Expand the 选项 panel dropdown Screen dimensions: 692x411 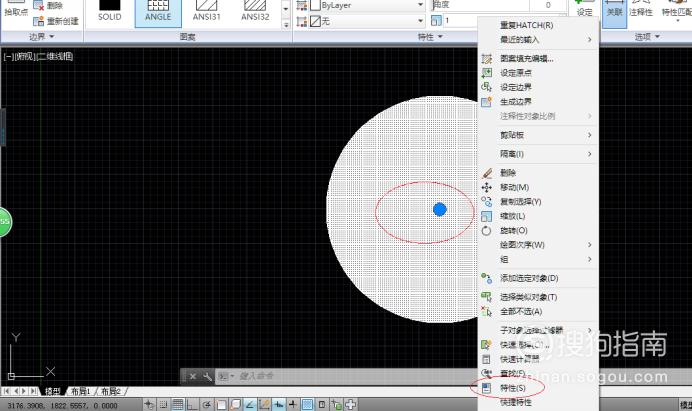click(647, 37)
